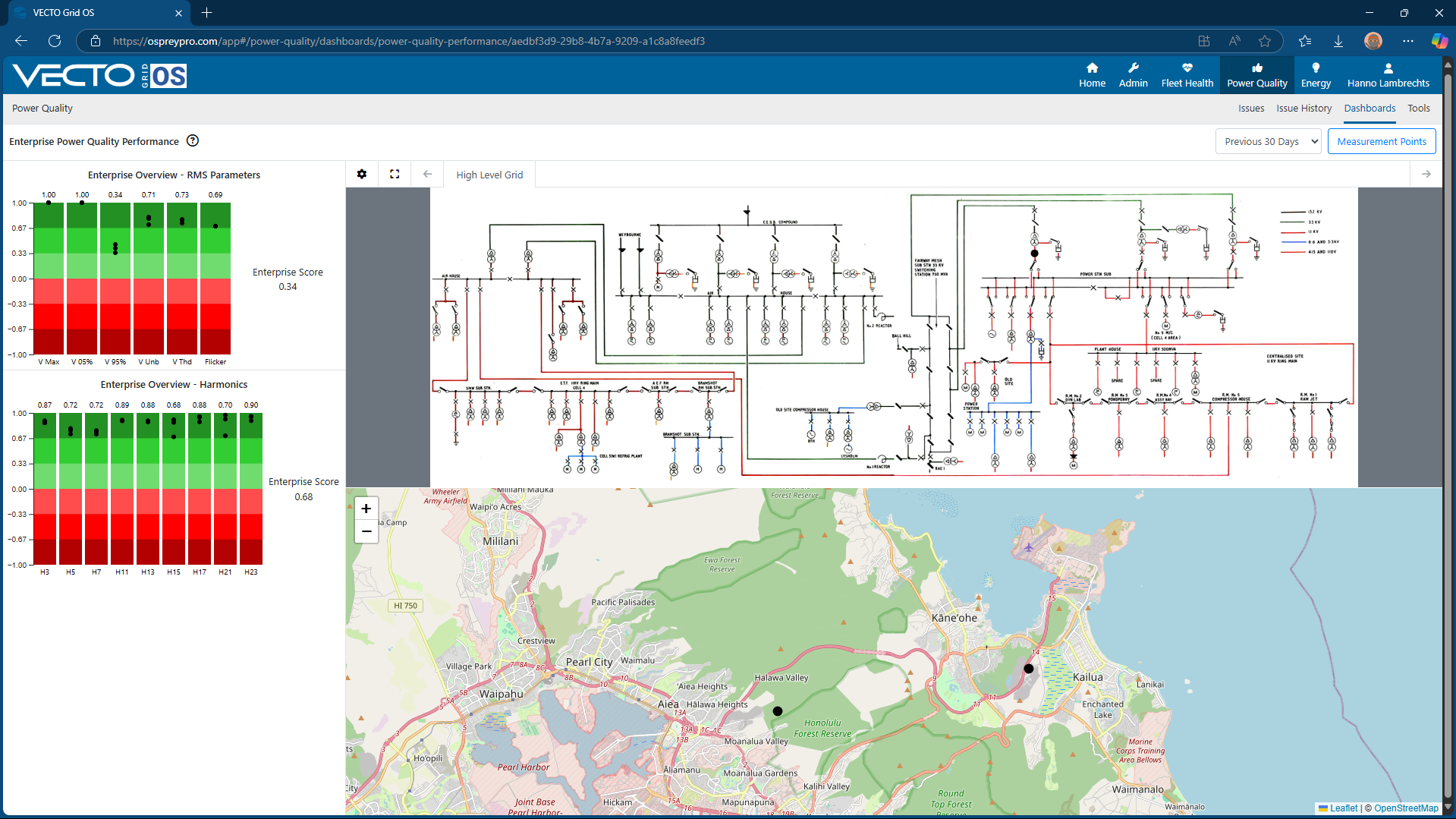Open the Admin wrench menu
This screenshot has width=1456, height=819.
tap(1133, 75)
